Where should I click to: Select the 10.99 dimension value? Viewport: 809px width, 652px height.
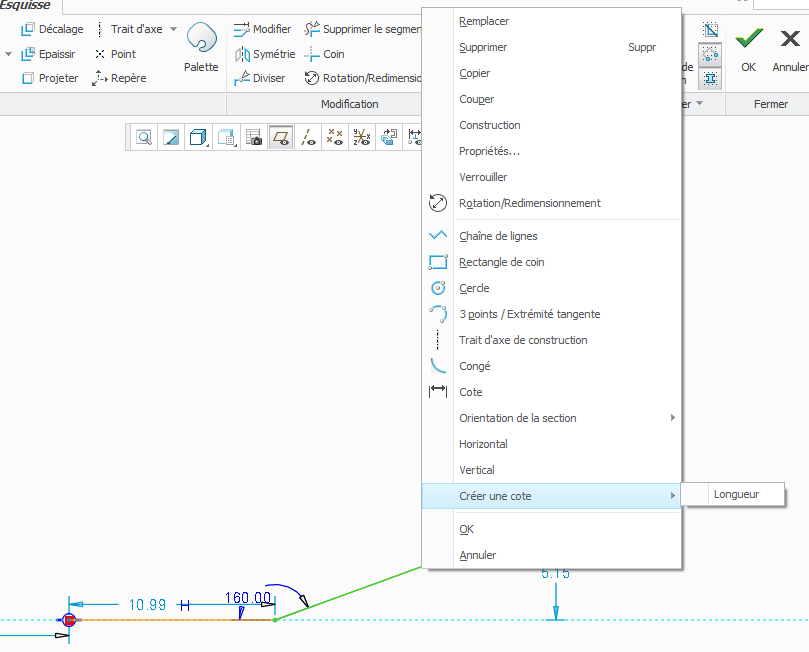tap(147, 605)
